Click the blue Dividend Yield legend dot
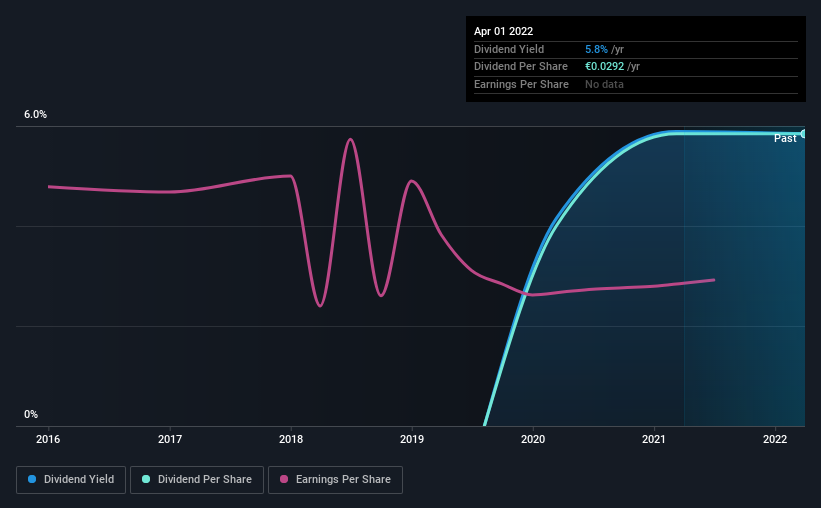 coord(32,479)
